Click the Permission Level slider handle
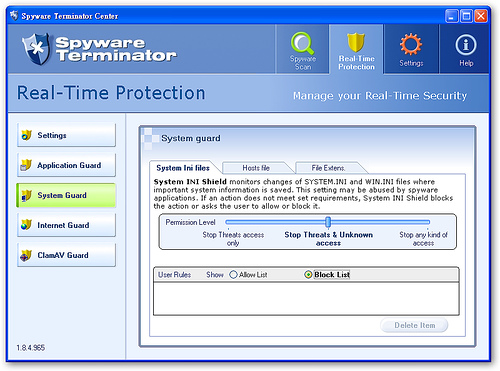 coord(328,222)
